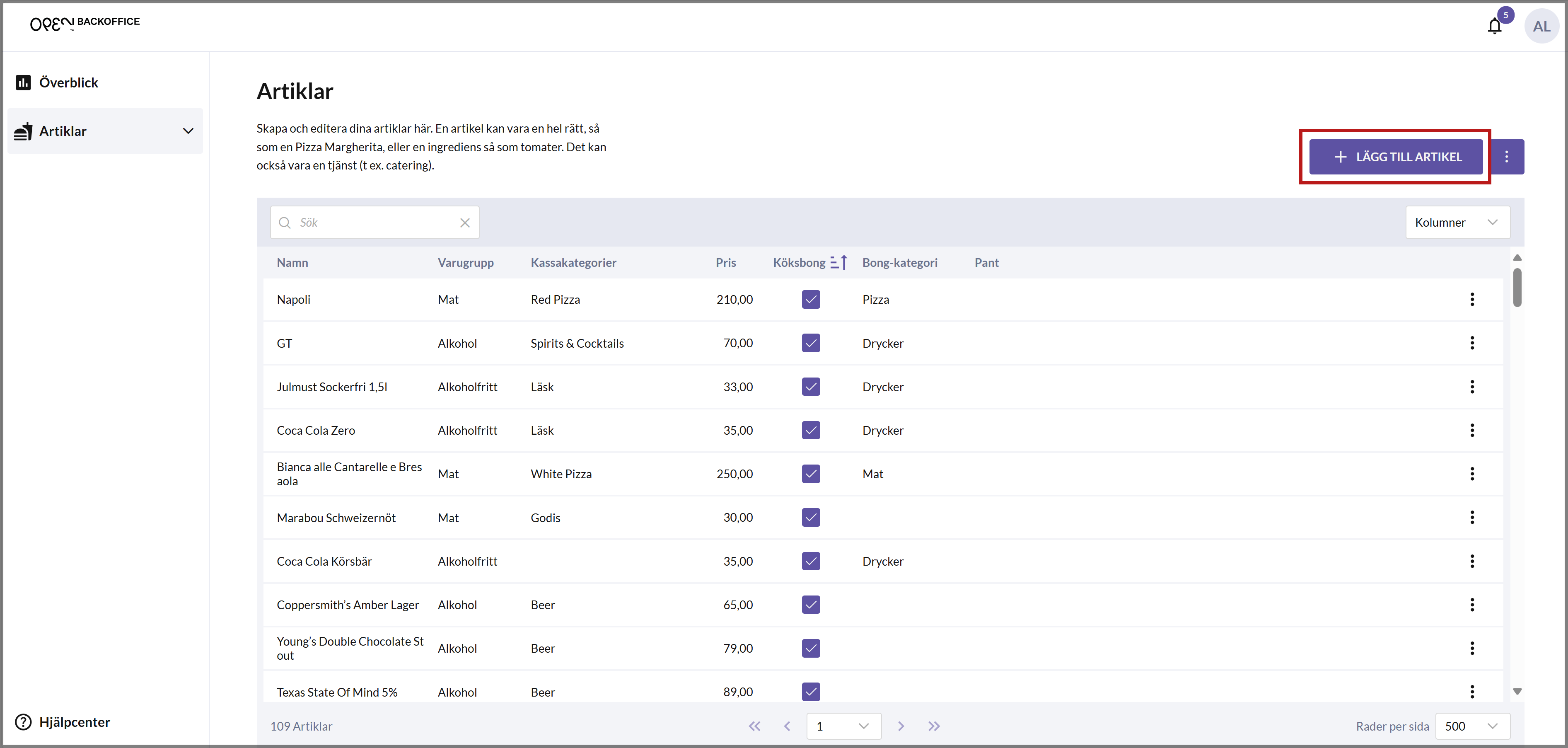This screenshot has width=1568, height=748.
Task: Click the Open Backoffice logo
Action: [x=85, y=23]
